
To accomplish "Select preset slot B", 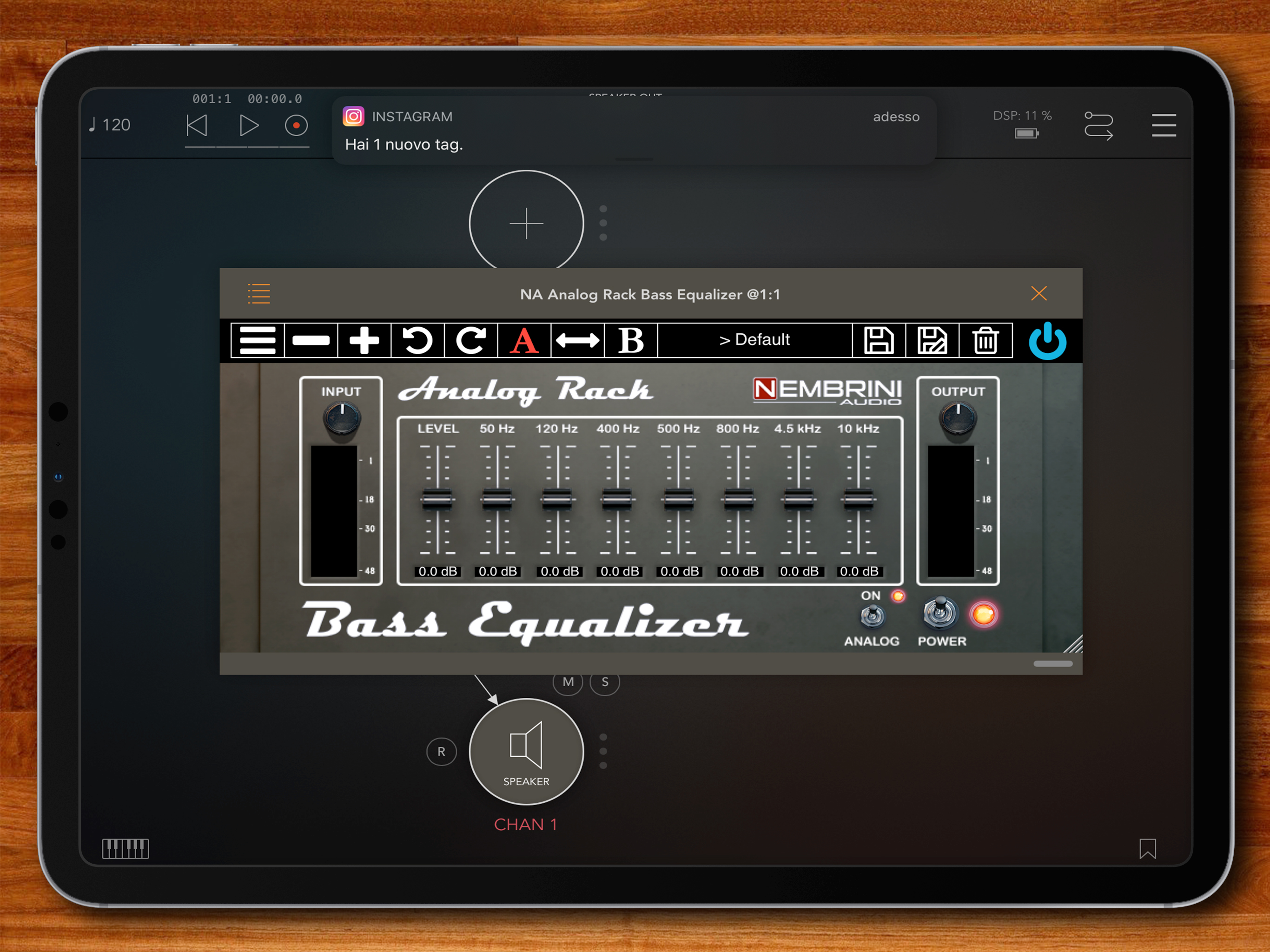I will tap(631, 340).
